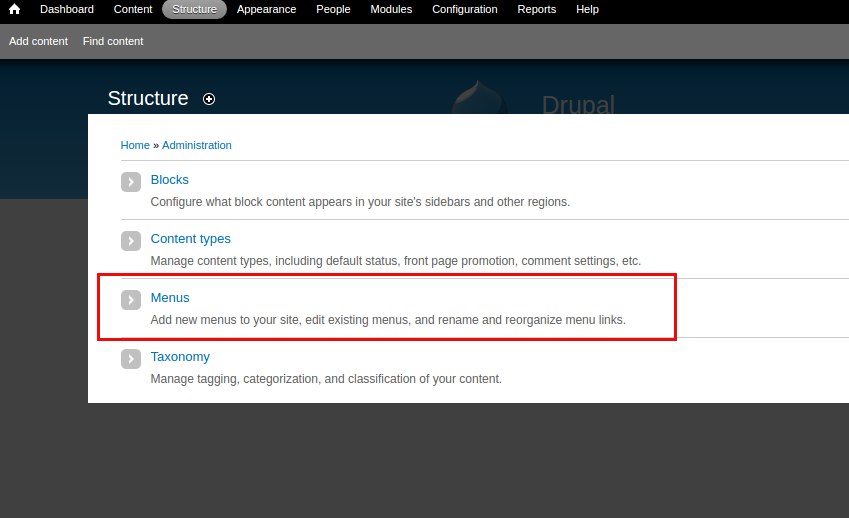The width and height of the screenshot is (849, 518).
Task: Open the Reports menu item
Action: 537,9
